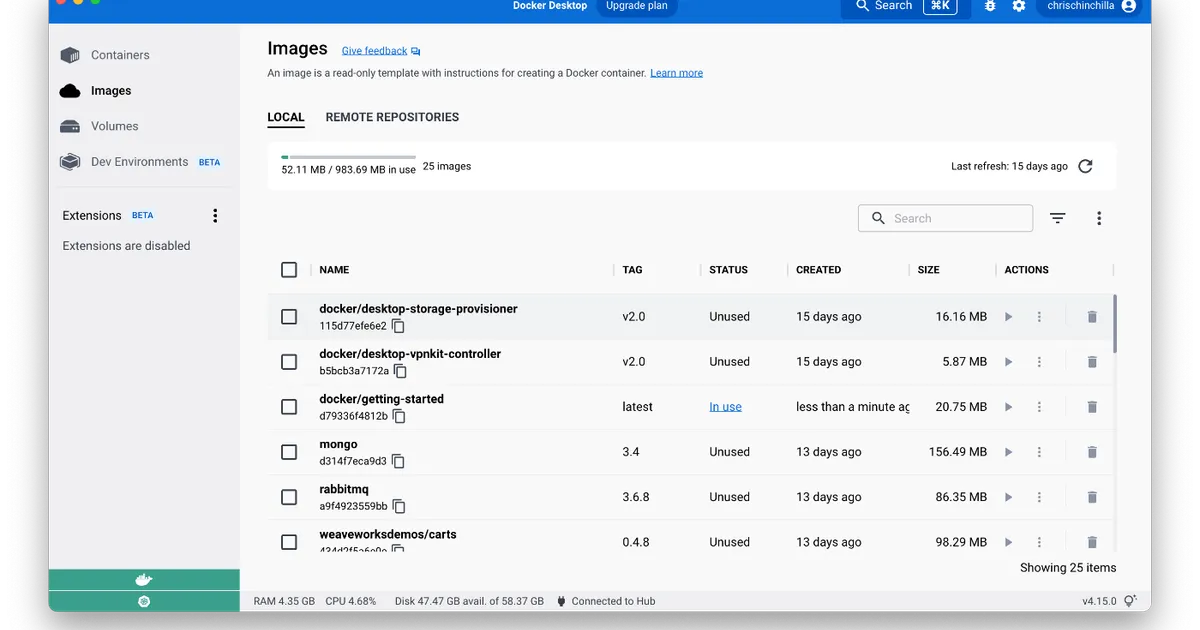Click the Kubernetes wheel icon at bottom left
Image resolution: width=1200 pixels, height=630 pixels.
pyautogui.click(x=144, y=601)
